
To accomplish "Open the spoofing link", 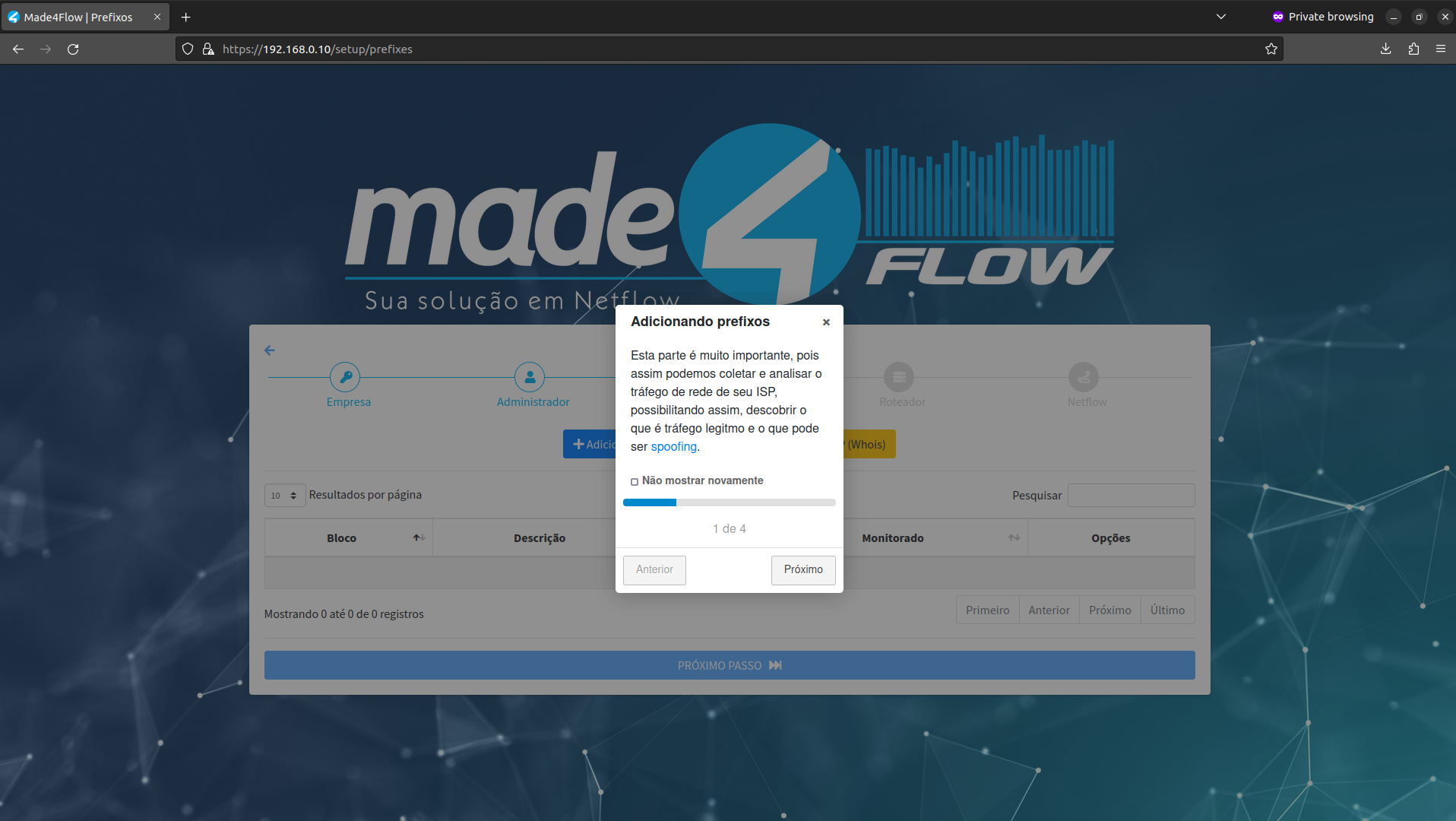I will 673,447.
